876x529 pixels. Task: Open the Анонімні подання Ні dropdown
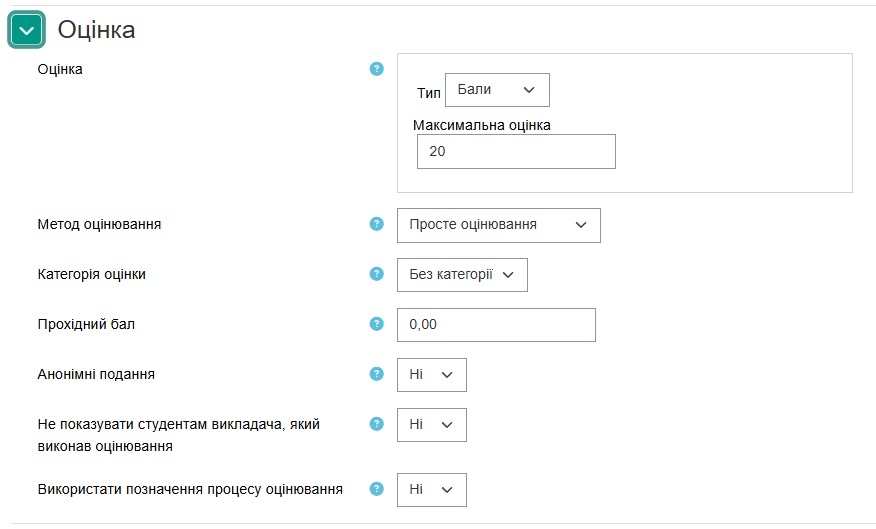pyautogui.click(x=431, y=375)
